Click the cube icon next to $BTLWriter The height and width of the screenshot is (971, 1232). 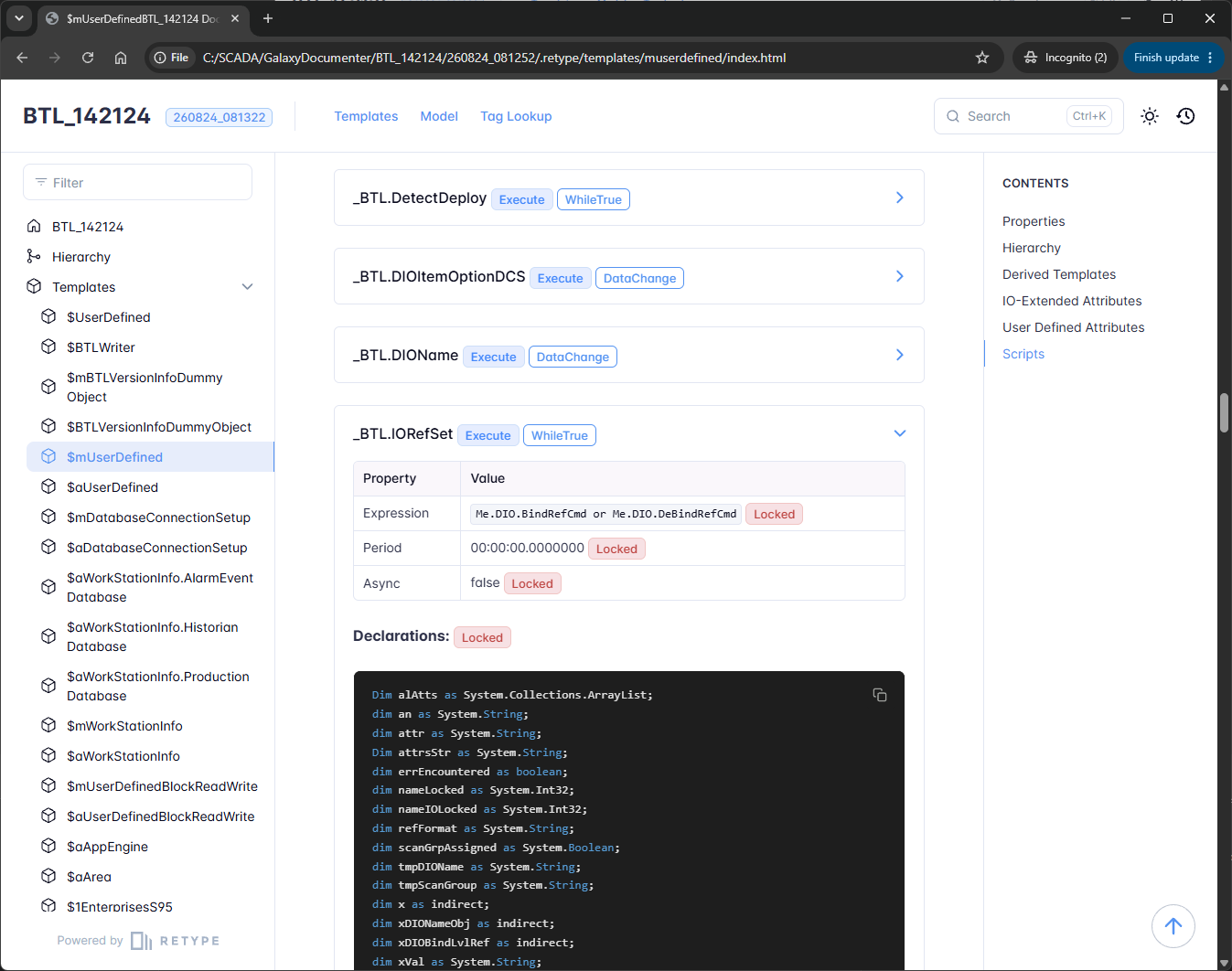point(48,347)
